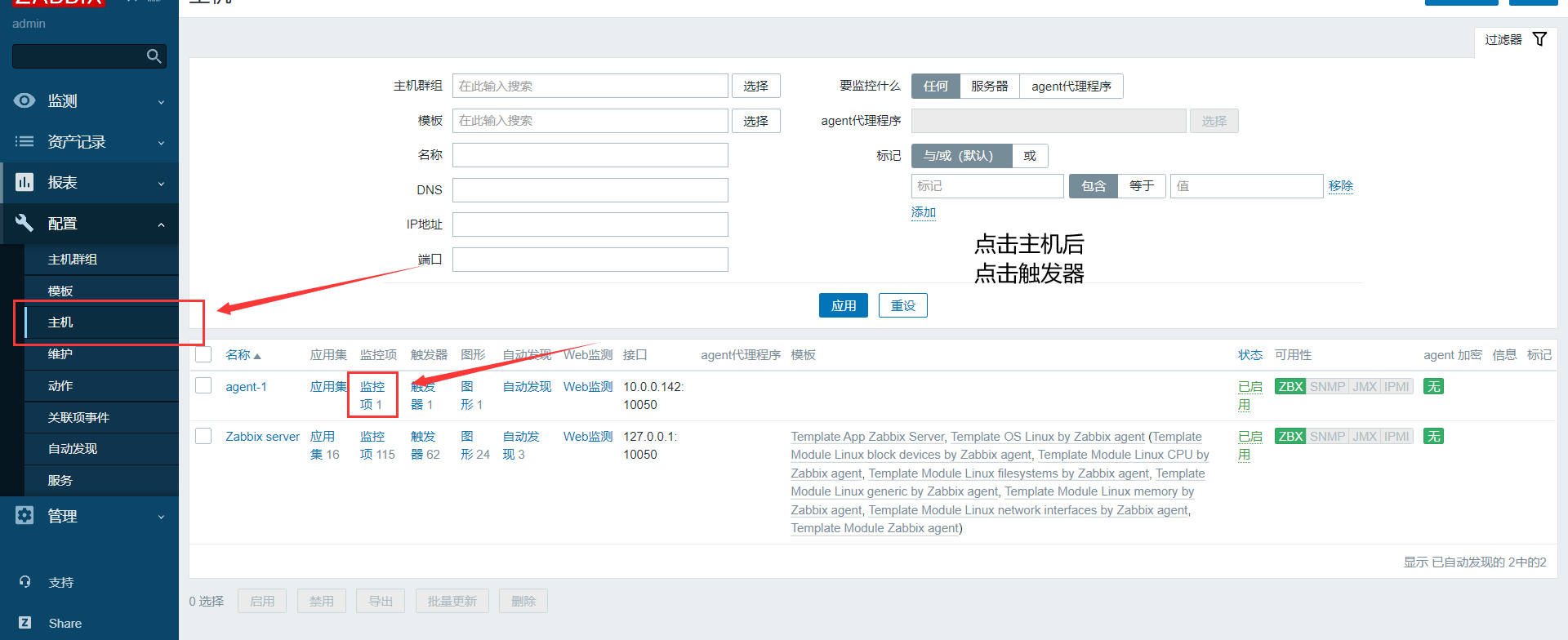Click the Inventory list icon
This screenshot has height=640, width=1568.
pyautogui.click(x=24, y=141)
